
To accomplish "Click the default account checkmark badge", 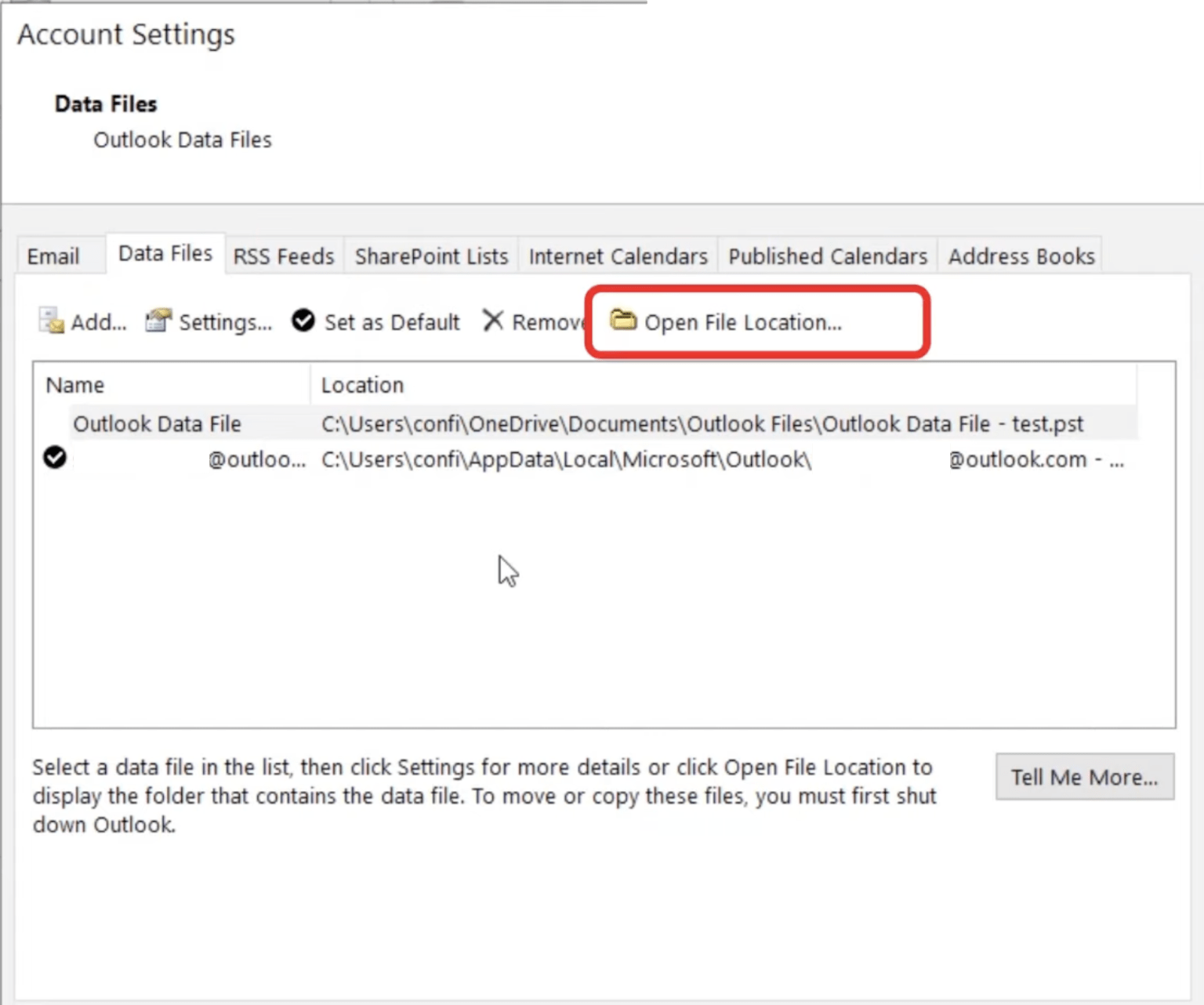I will click(x=54, y=459).
